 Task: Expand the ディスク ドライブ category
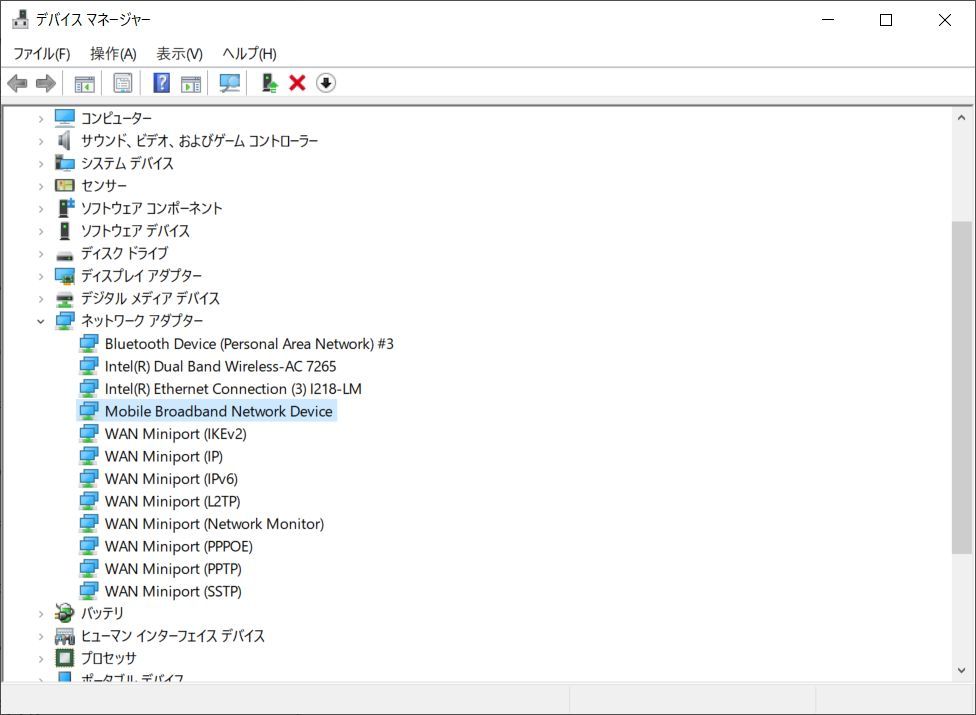[x=41, y=254]
